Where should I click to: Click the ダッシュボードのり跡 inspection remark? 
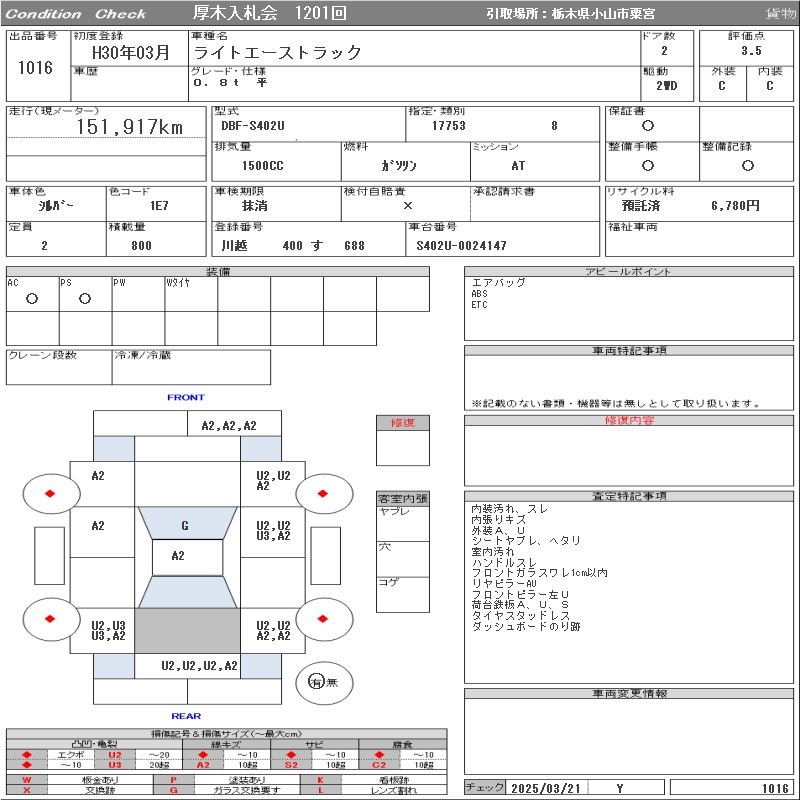tap(526, 626)
